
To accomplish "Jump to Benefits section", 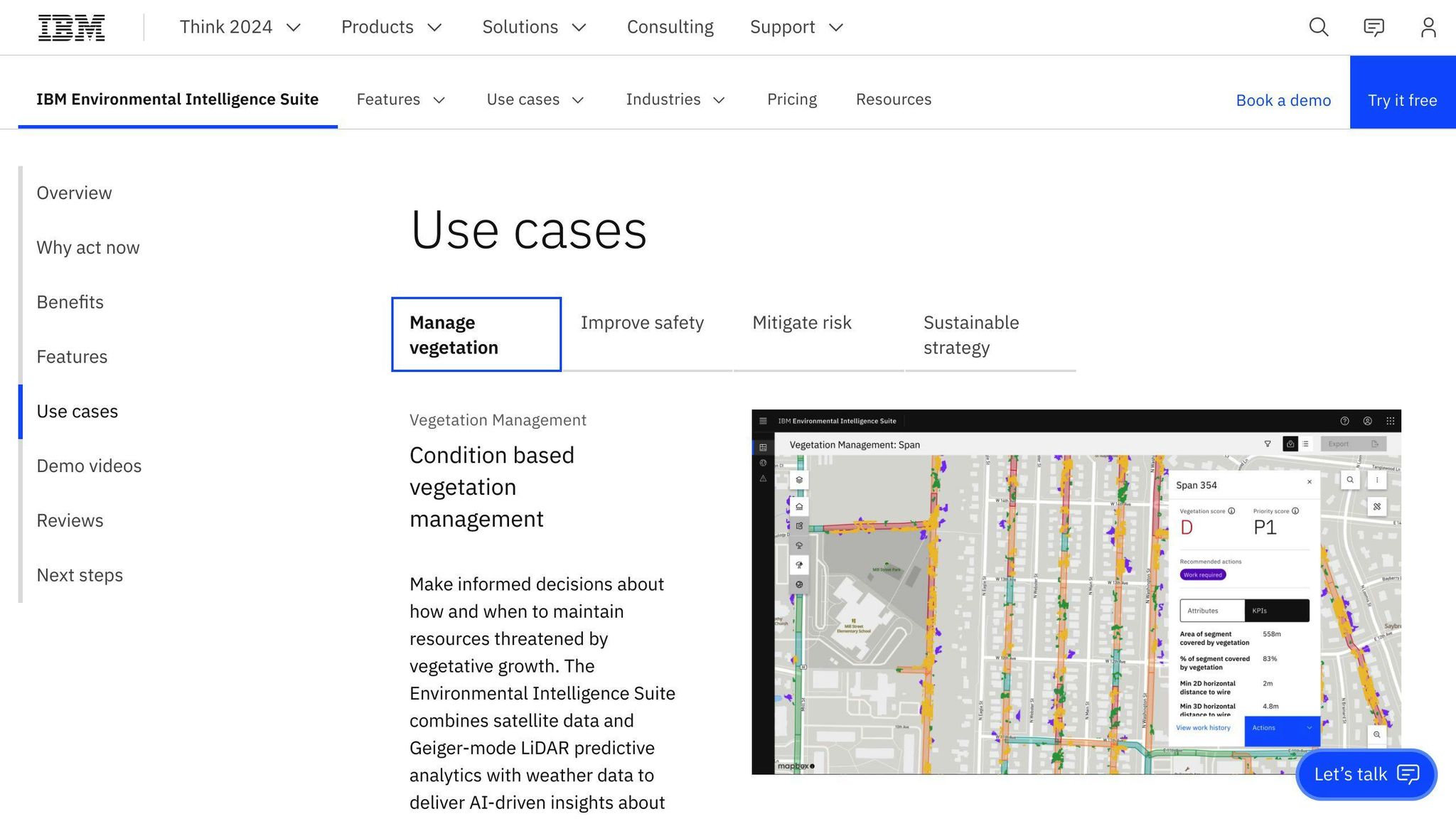I will (70, 302).
